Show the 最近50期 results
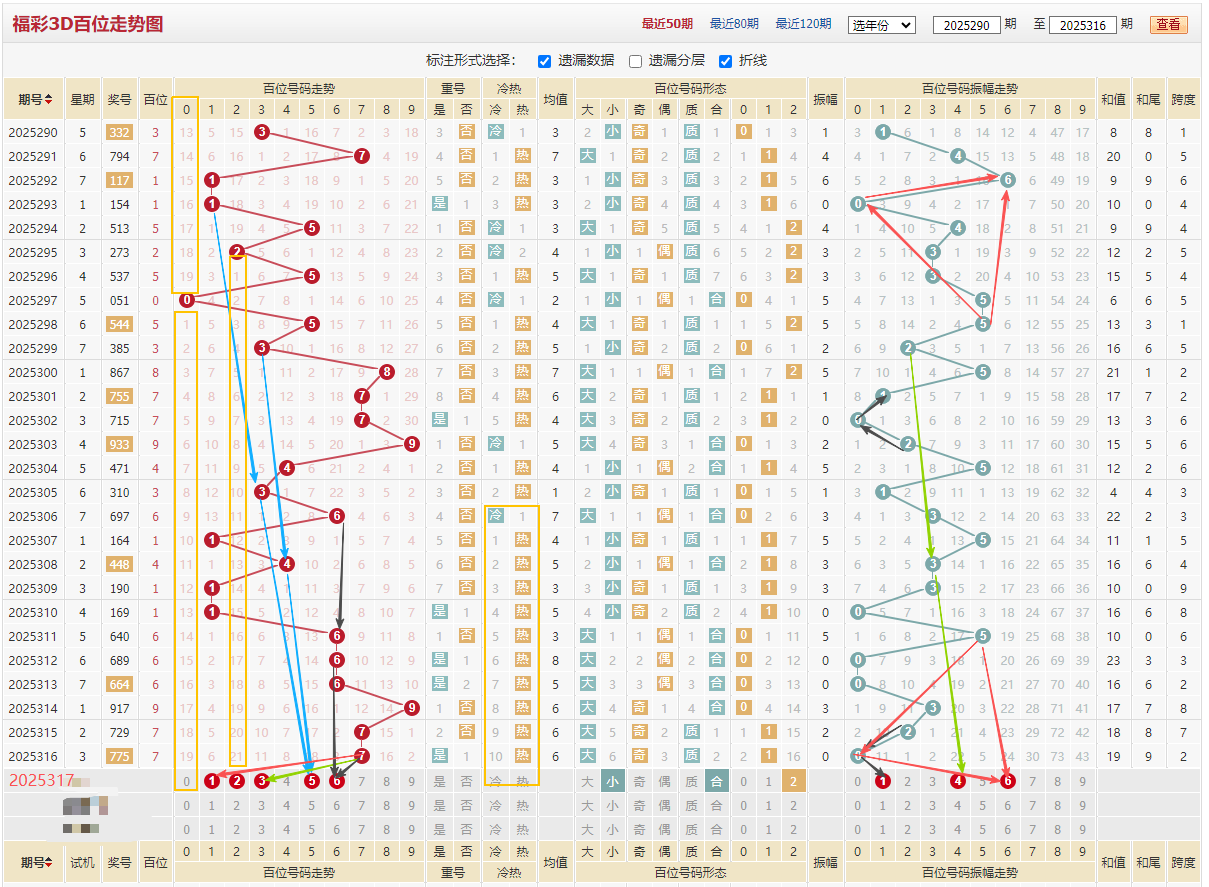Viewport: 1209px width, 887px height. [x=667, y=24]
